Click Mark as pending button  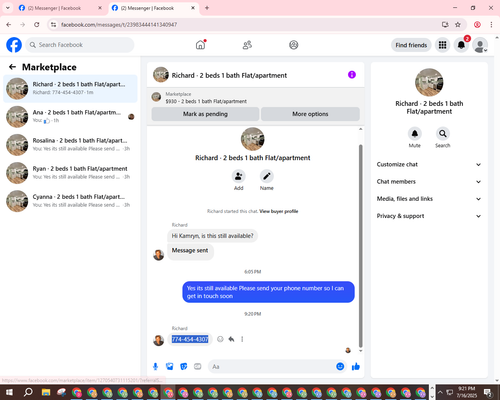(x=205, y=114)
